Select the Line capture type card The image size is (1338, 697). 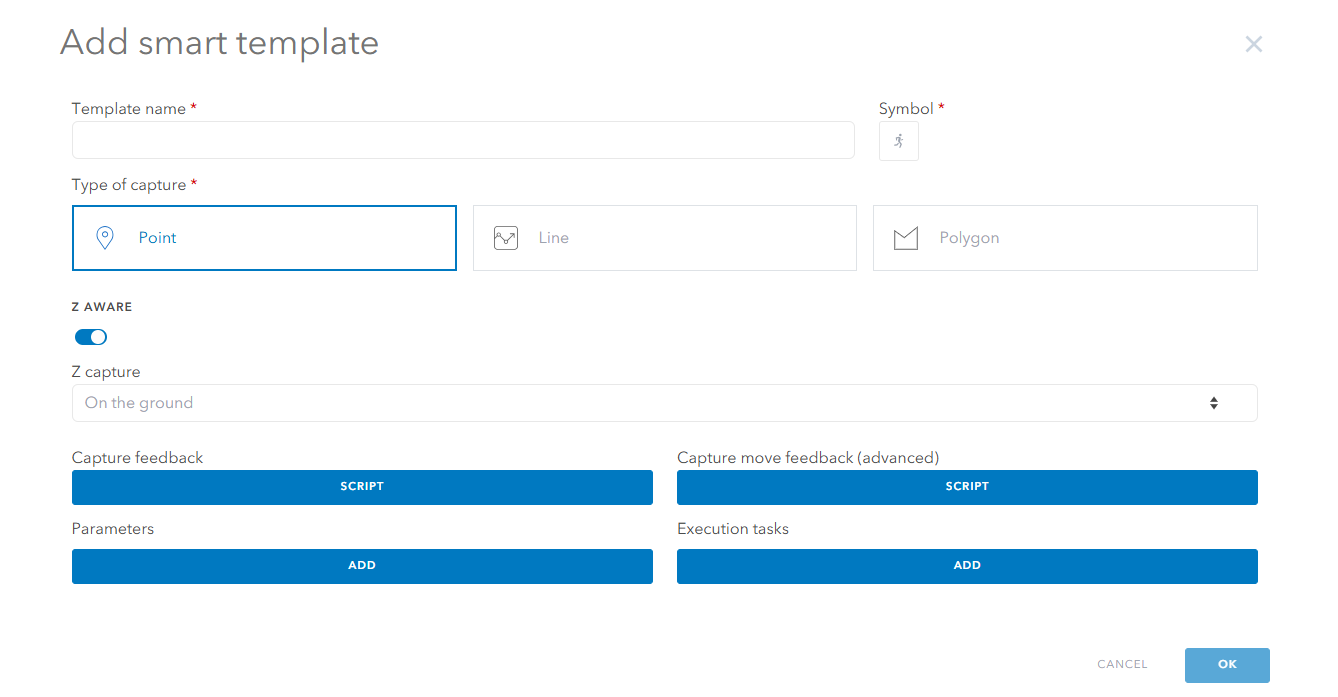(664, 237)
